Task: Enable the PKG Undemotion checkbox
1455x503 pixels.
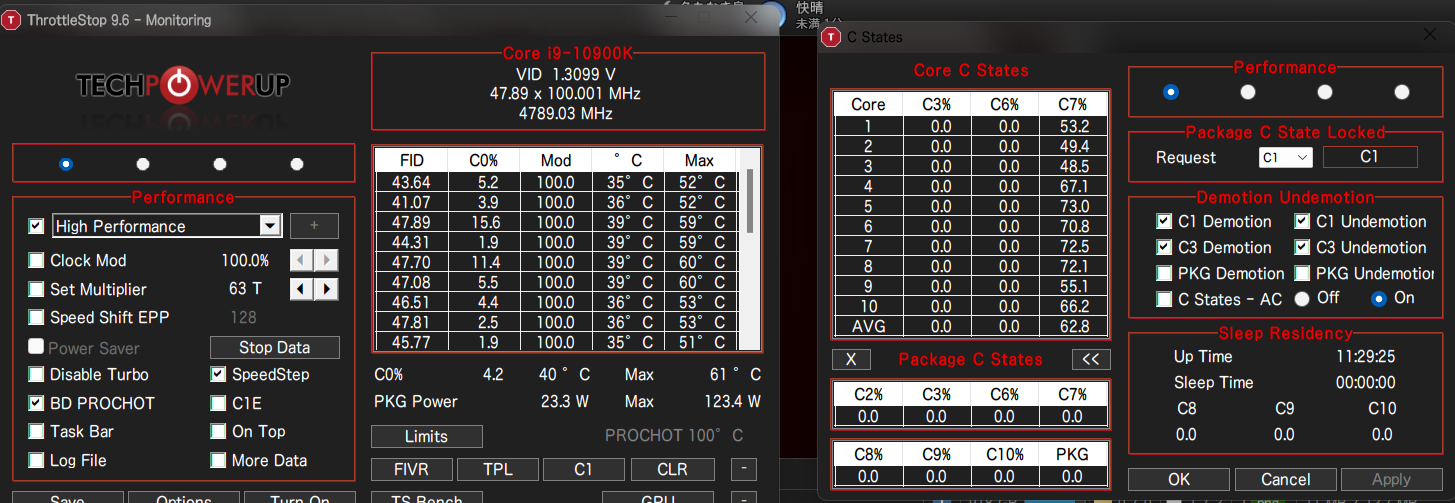Action: 1302,273
